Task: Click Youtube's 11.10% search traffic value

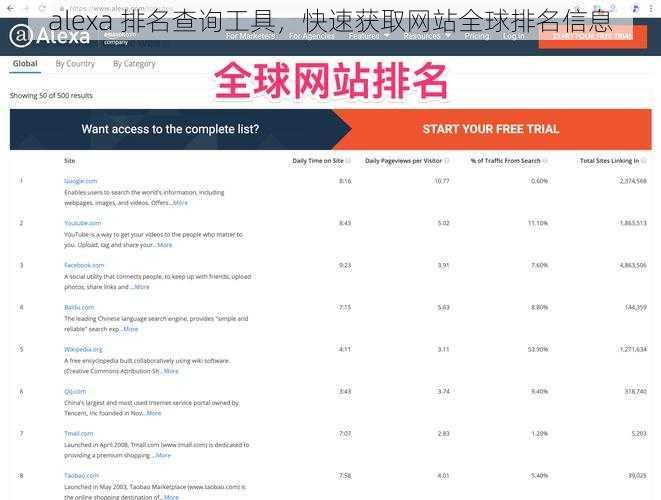Action: (538, 223)
